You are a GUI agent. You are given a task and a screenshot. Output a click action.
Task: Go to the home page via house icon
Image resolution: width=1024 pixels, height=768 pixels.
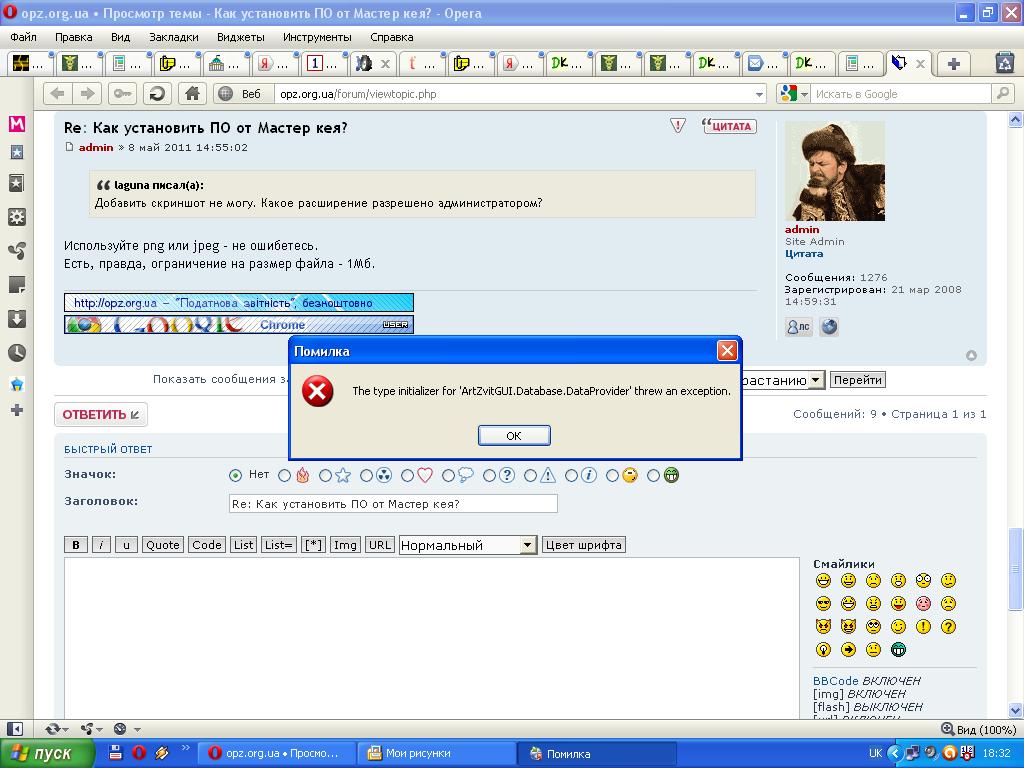(192, 94)
